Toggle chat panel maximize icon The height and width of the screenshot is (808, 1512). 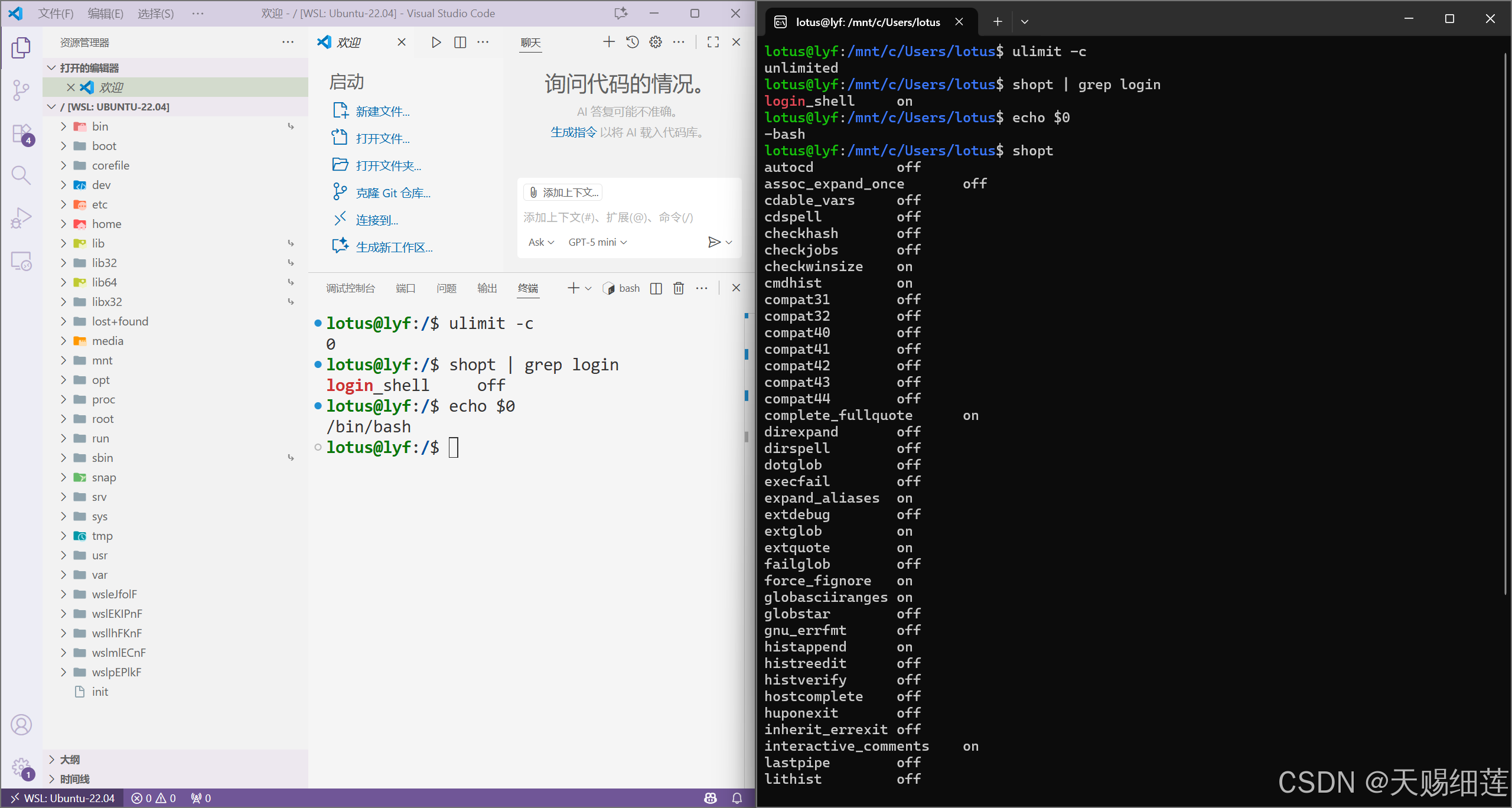pos(713,42)
